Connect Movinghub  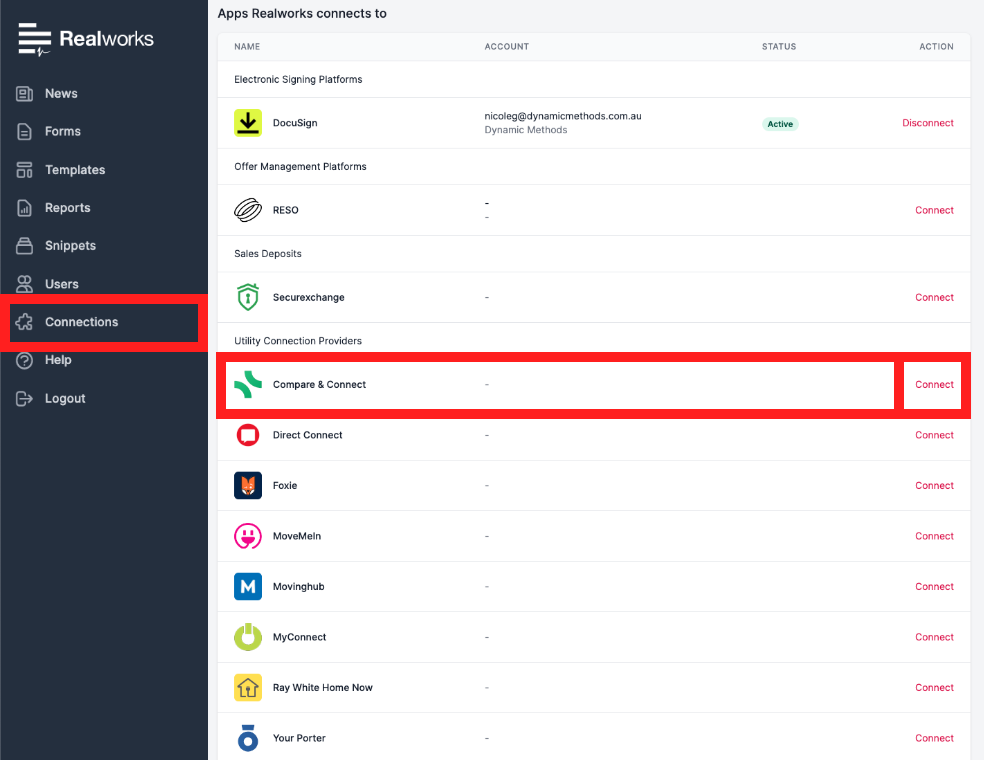click(x=934, y=587)
